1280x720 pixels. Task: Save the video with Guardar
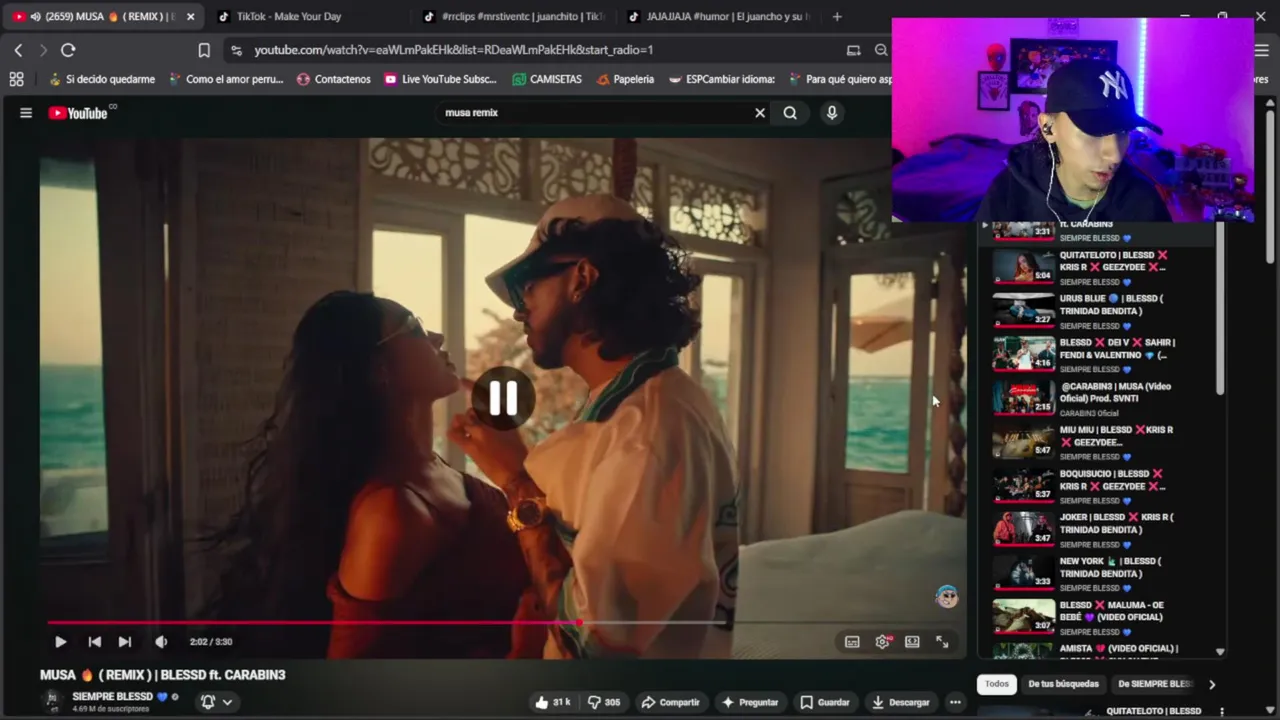coord(825,702)
